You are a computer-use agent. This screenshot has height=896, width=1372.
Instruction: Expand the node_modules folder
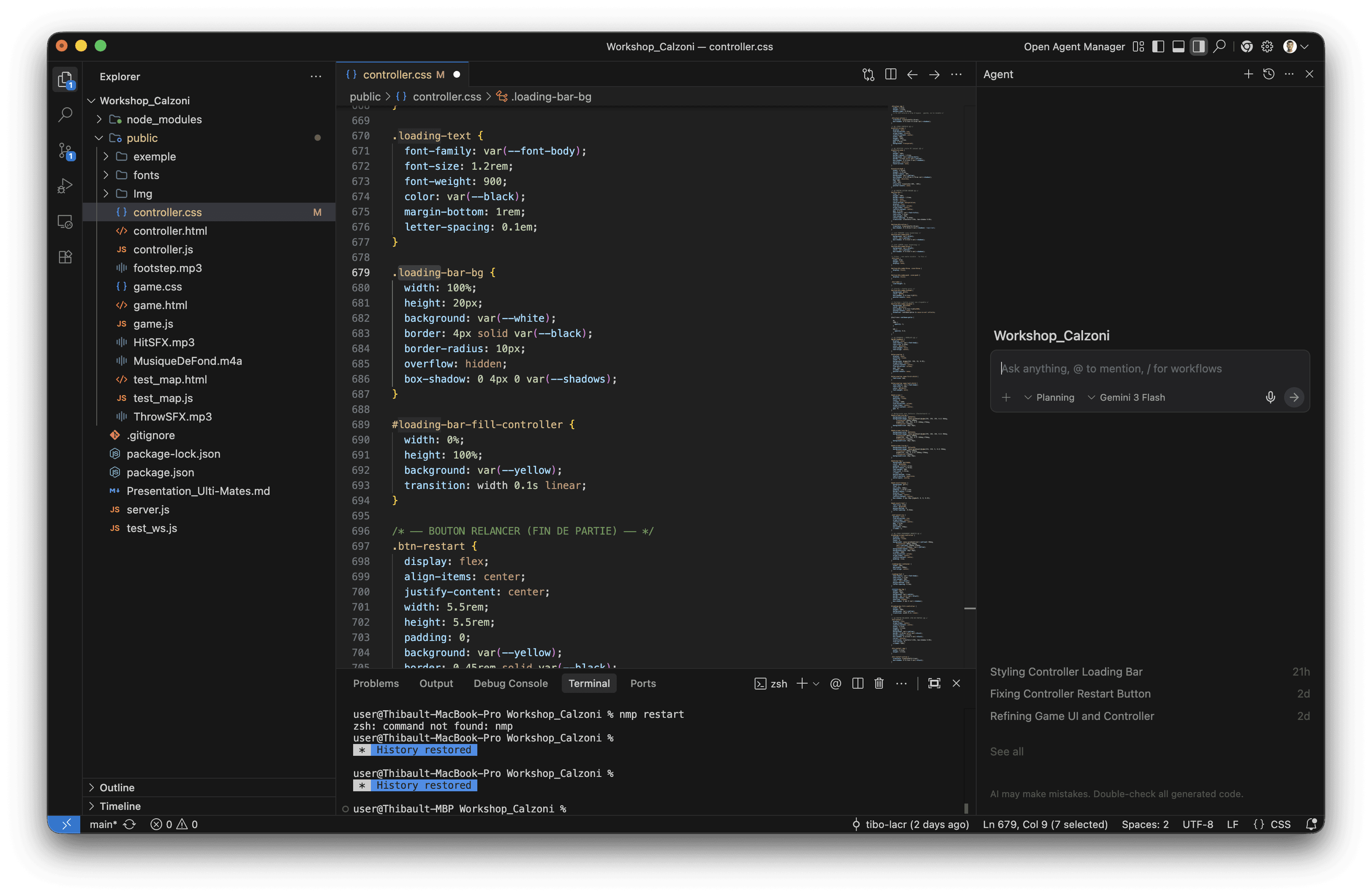pos(164,119)
